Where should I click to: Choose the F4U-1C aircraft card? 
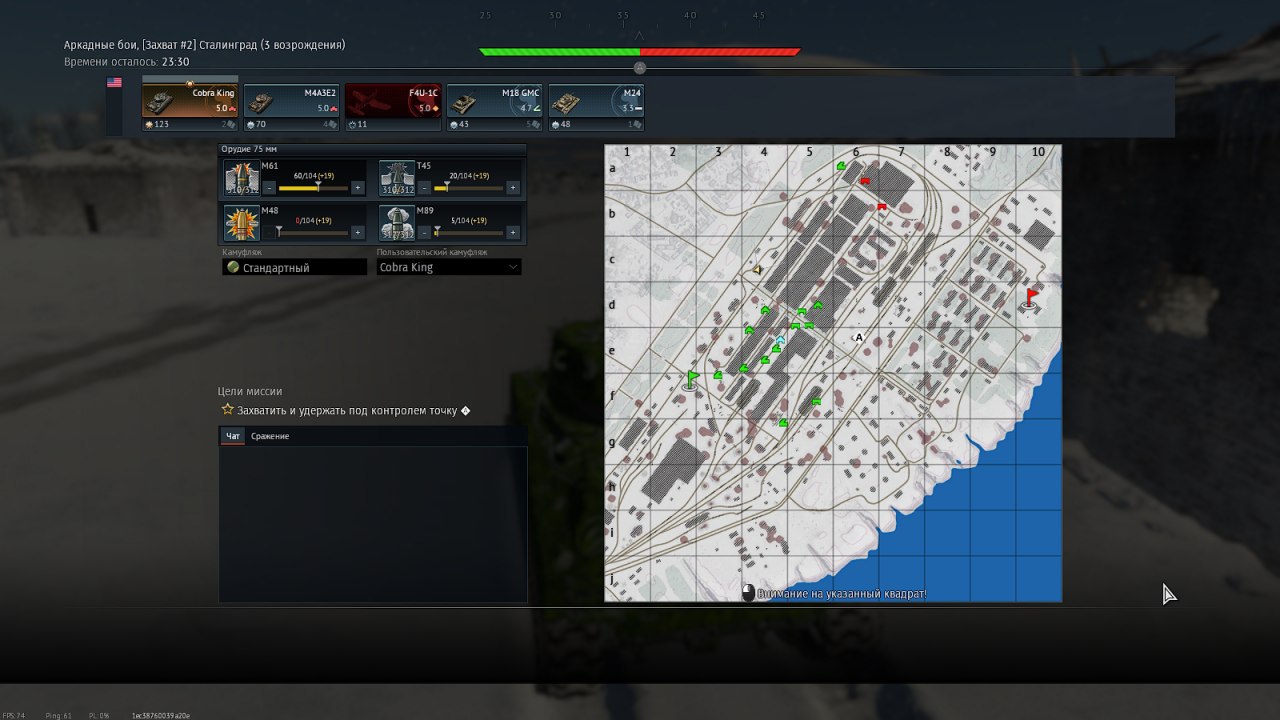[393, 107]
